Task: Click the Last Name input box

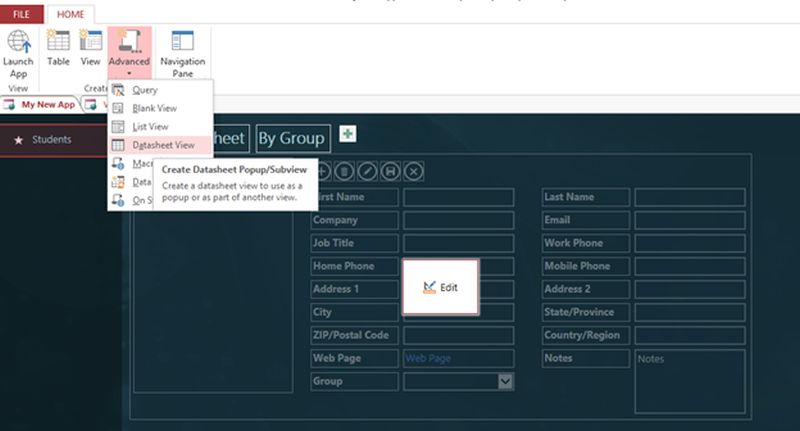Action: click(x=690, y=197)
